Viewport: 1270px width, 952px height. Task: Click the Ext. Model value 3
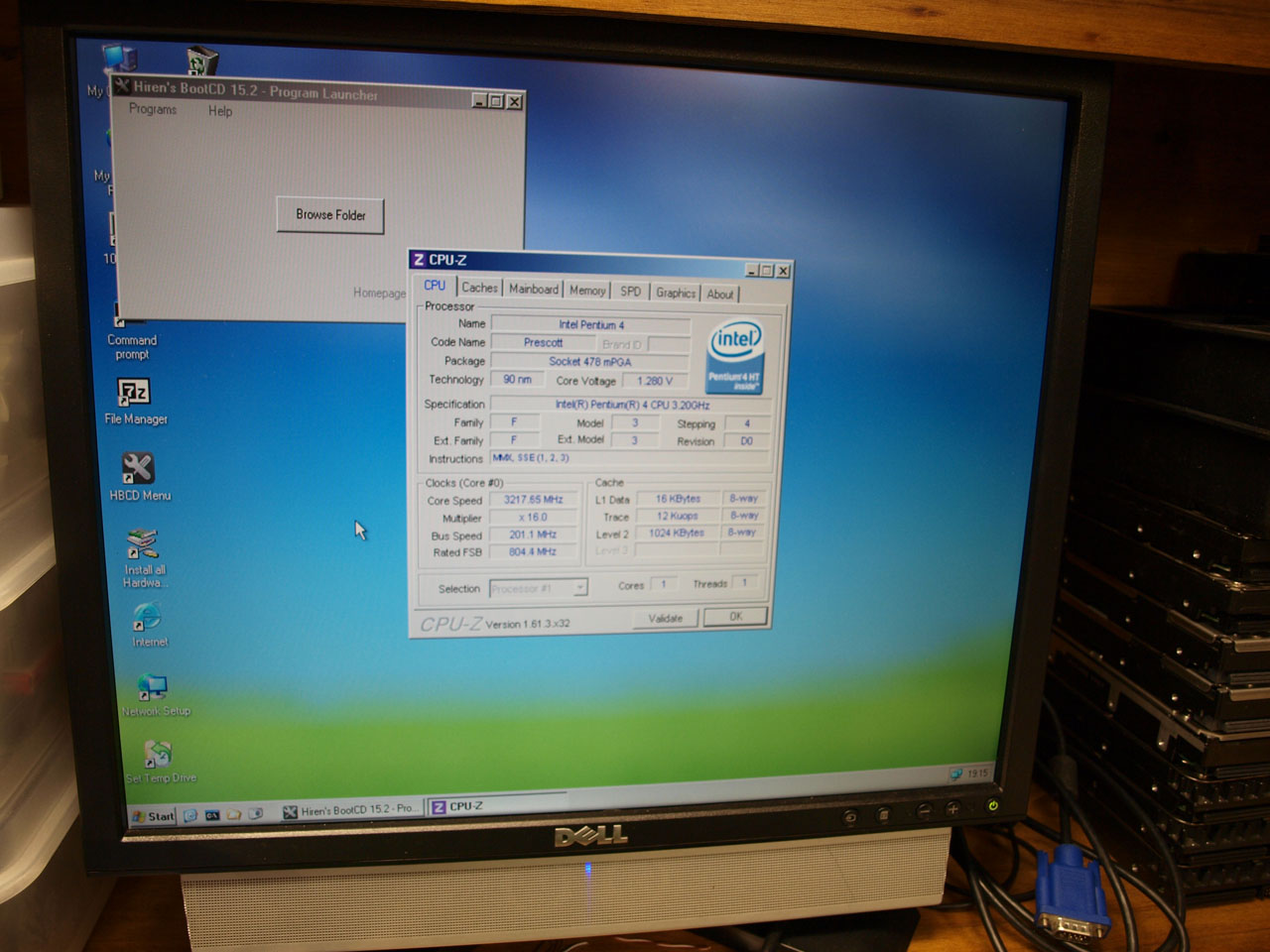(x=635, y=440)
